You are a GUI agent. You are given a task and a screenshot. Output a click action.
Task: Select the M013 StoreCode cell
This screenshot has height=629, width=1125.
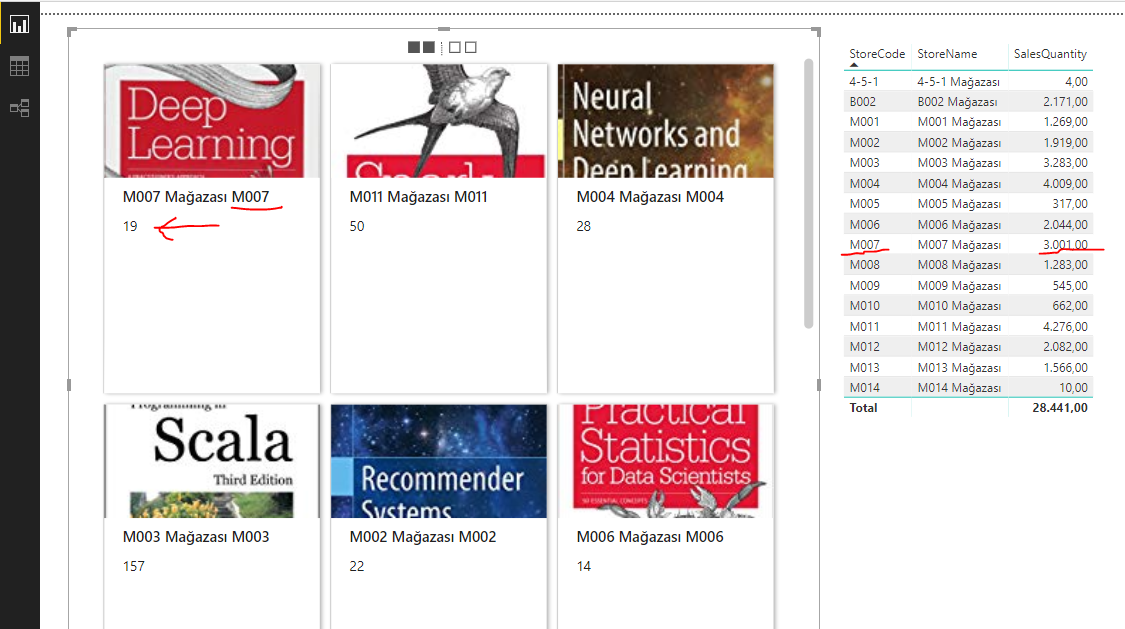865,367
